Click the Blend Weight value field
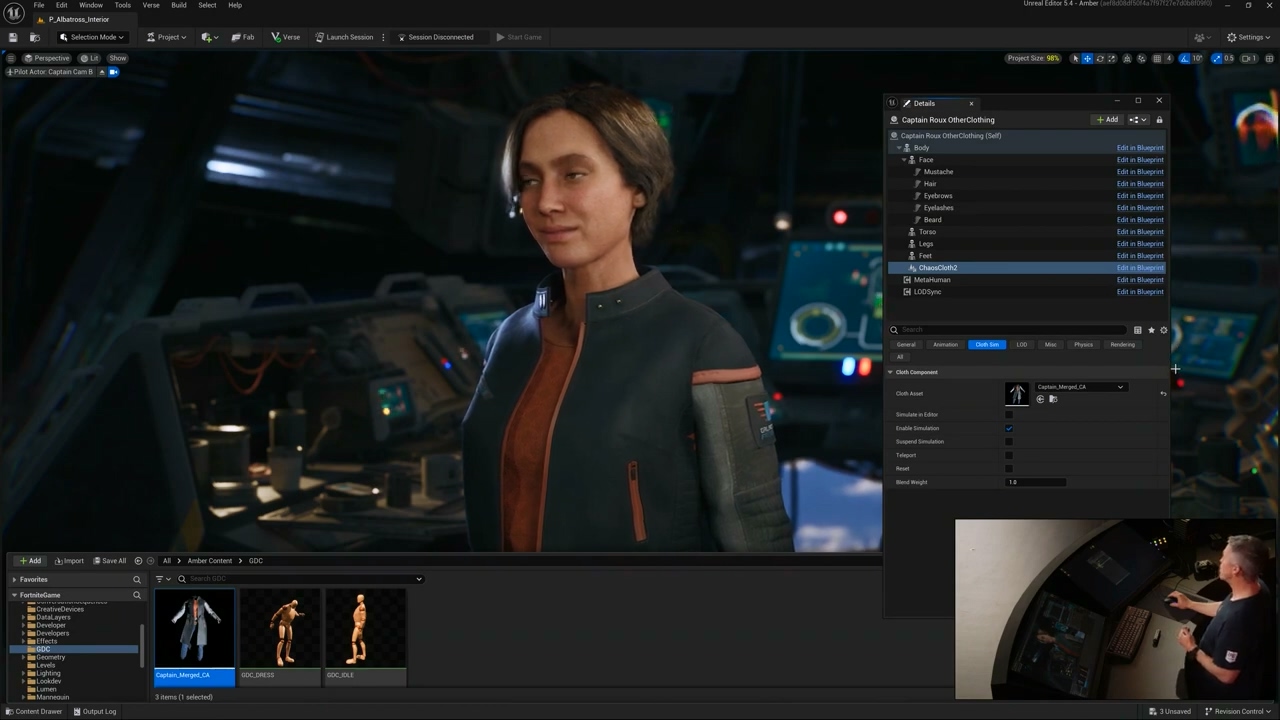The image size is (1280, 720). [1036, 482]
